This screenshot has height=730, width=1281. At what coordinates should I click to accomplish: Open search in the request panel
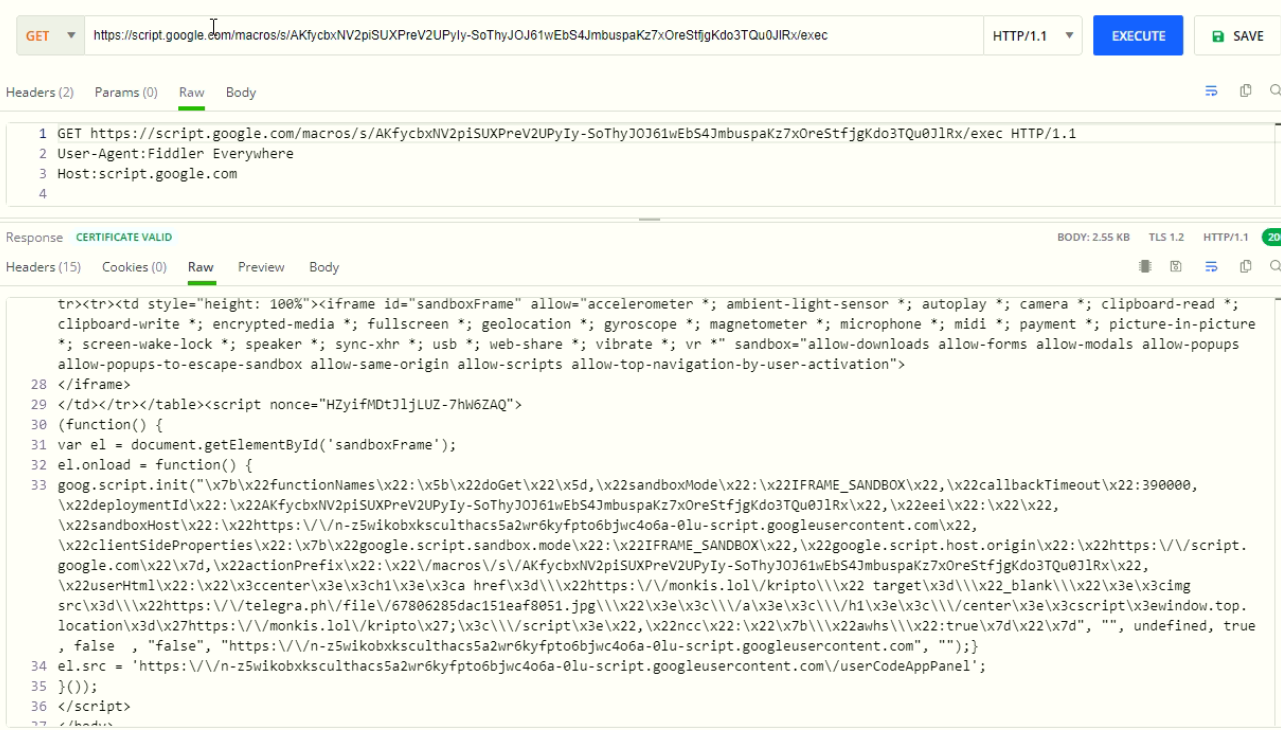pyautogui.click(x=1275, y=91)
